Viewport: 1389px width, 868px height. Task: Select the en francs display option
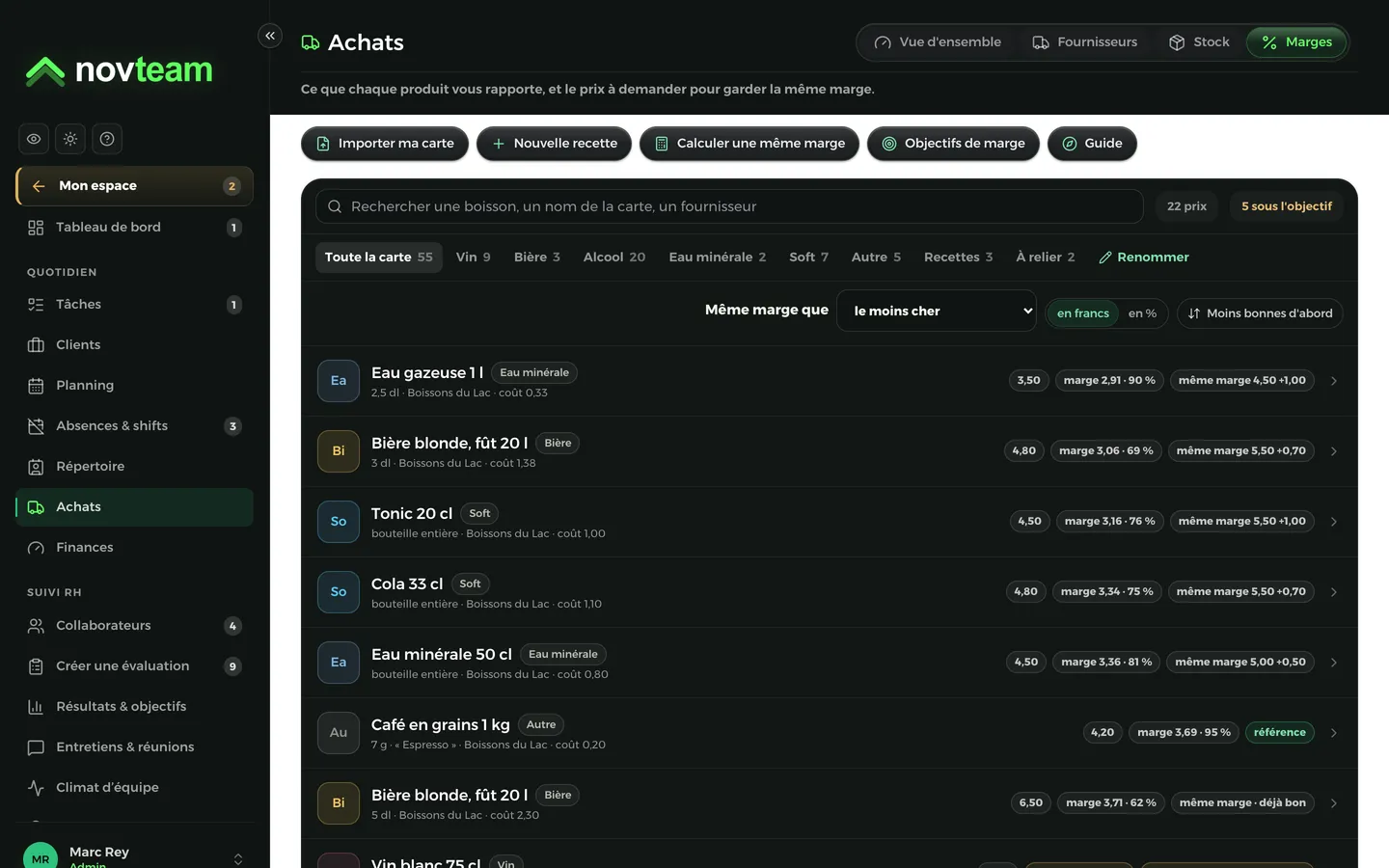click(x=1083, y=313)
